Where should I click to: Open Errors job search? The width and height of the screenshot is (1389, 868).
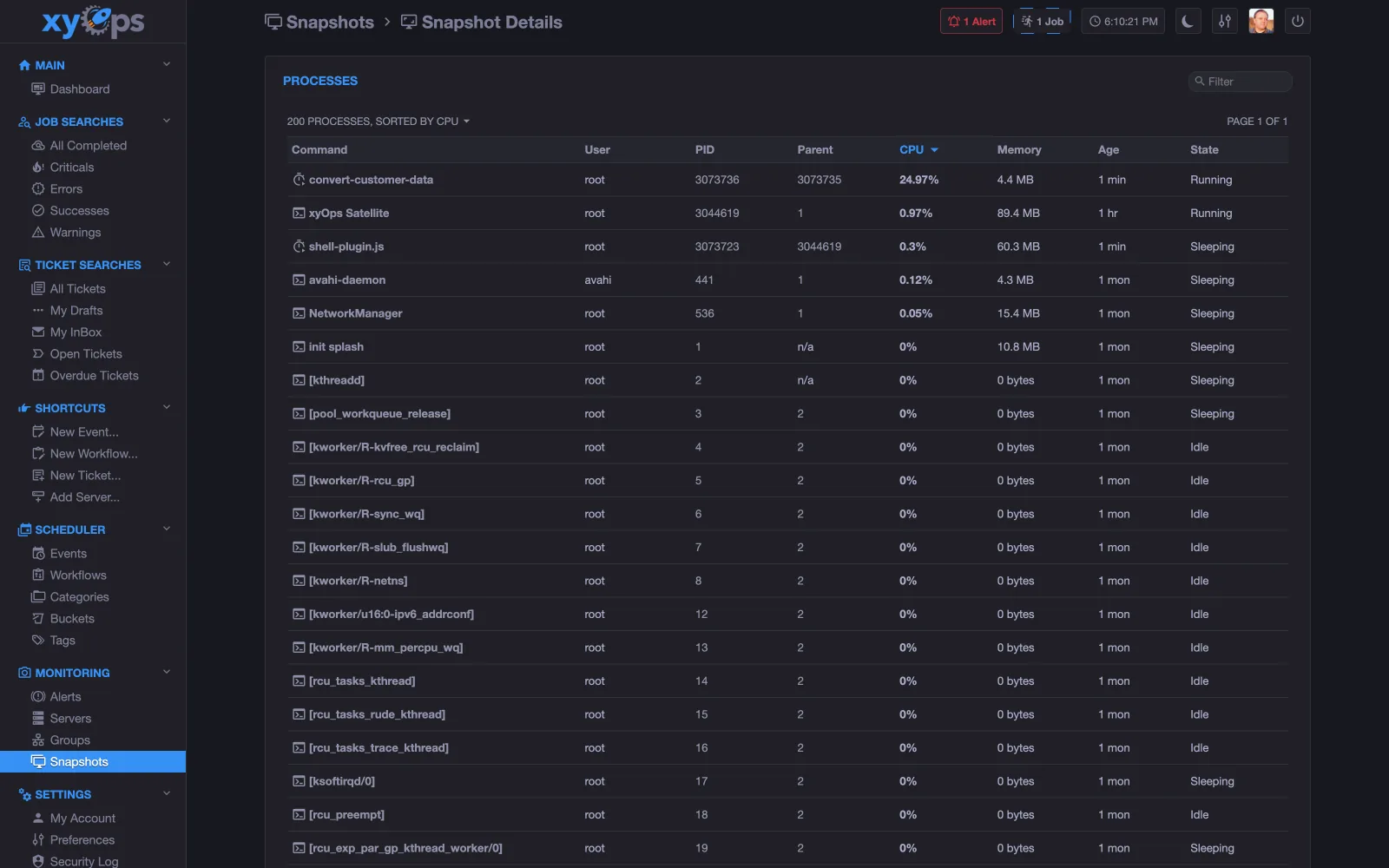57,188
